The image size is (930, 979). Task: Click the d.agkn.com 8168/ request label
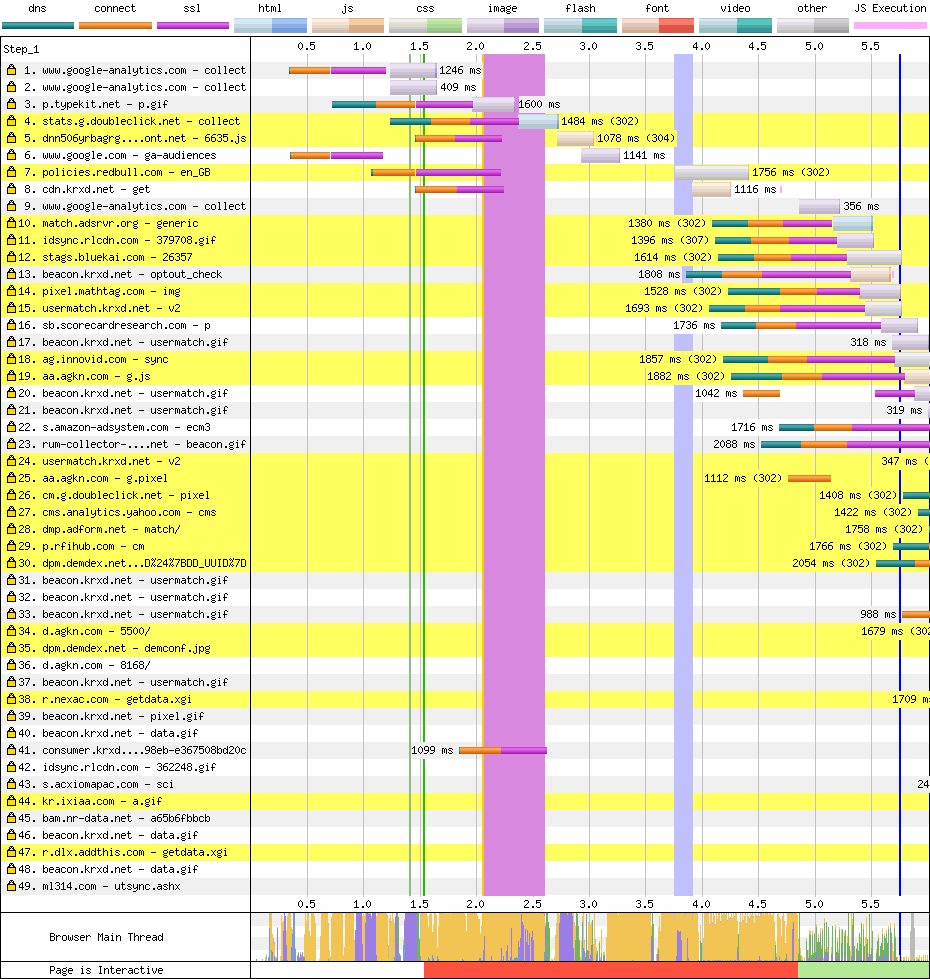tap(96, 665)
